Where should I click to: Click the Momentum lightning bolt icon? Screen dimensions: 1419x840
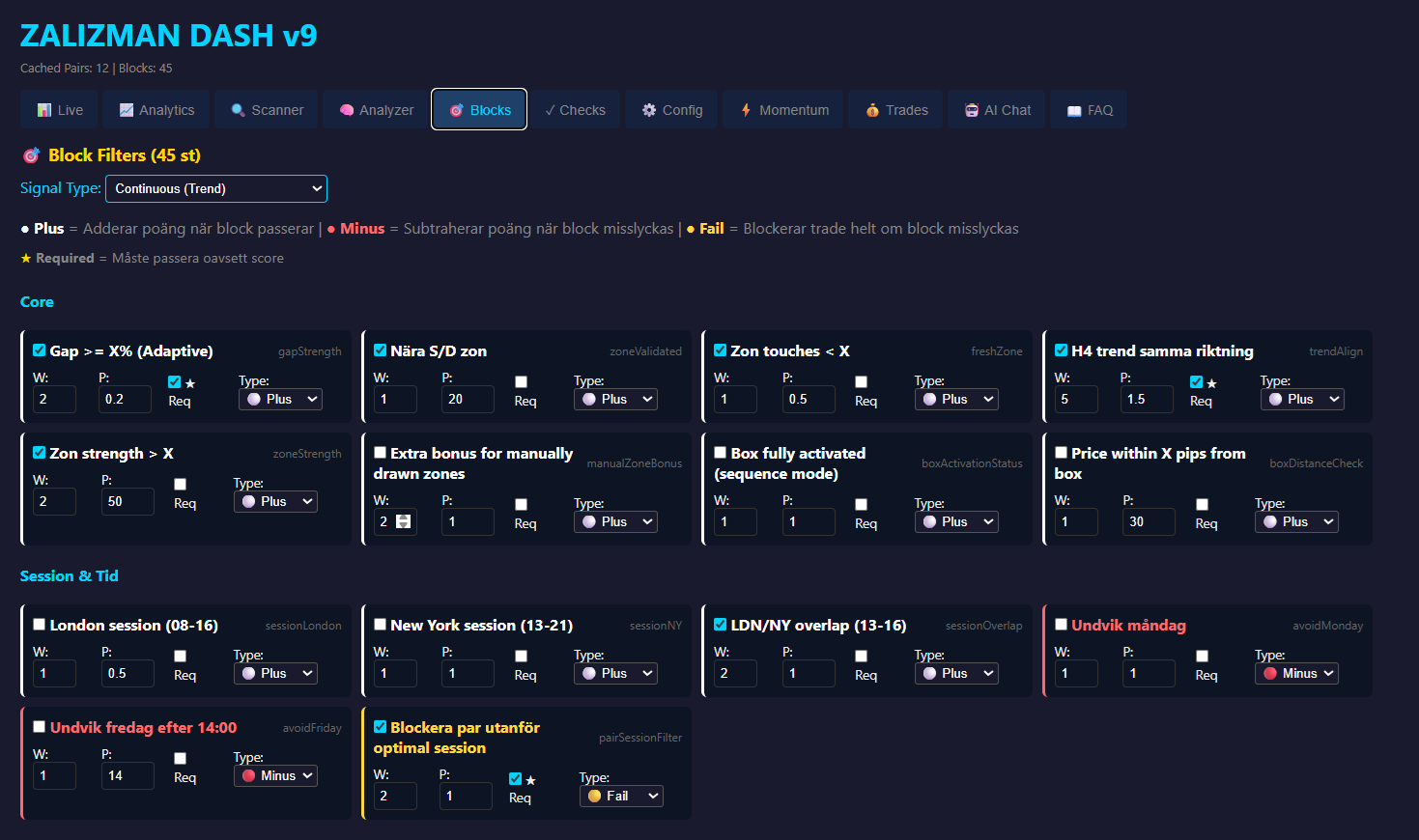click(746, 110)
